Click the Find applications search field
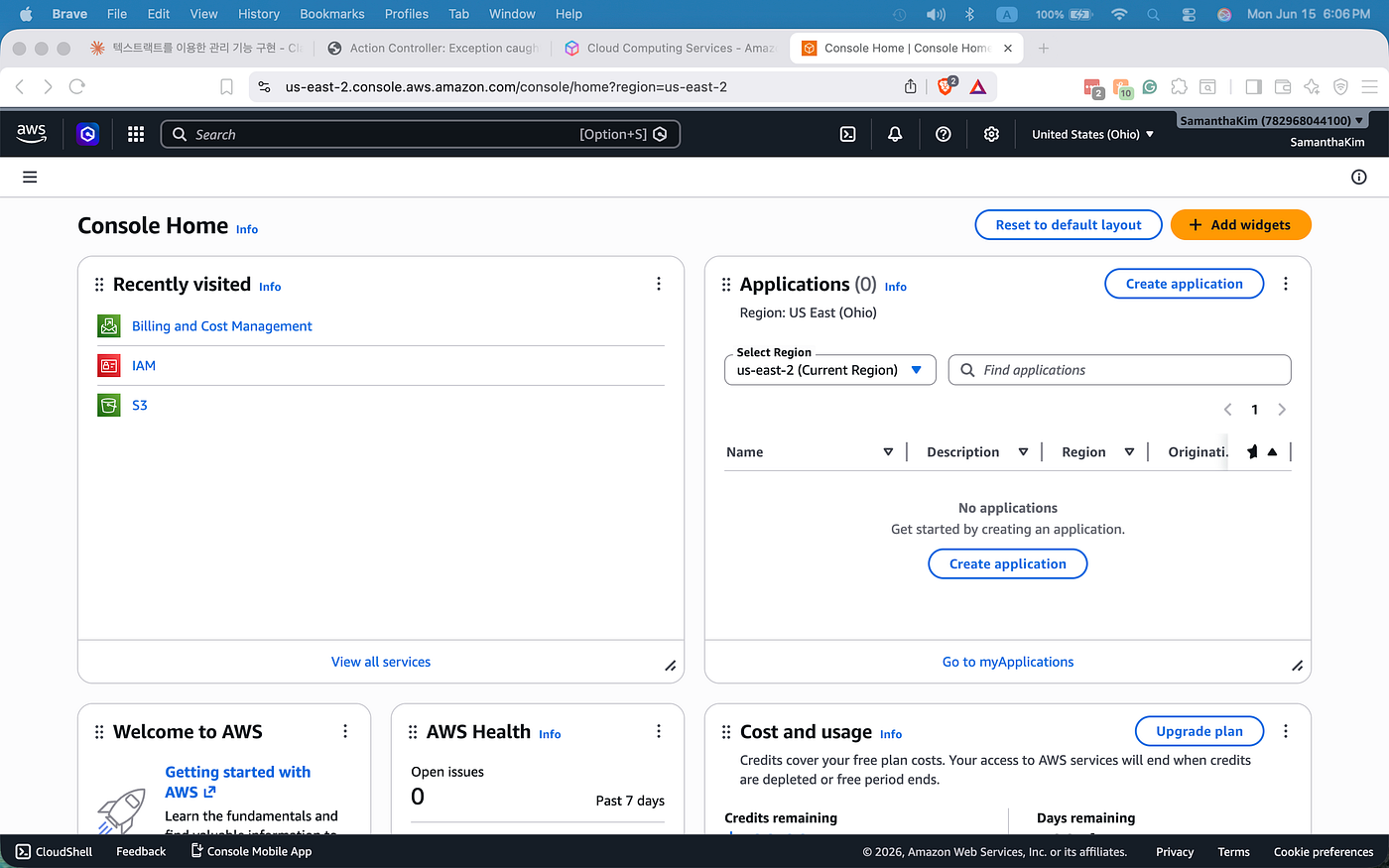1389x868 pixels. pos(1120,370)
